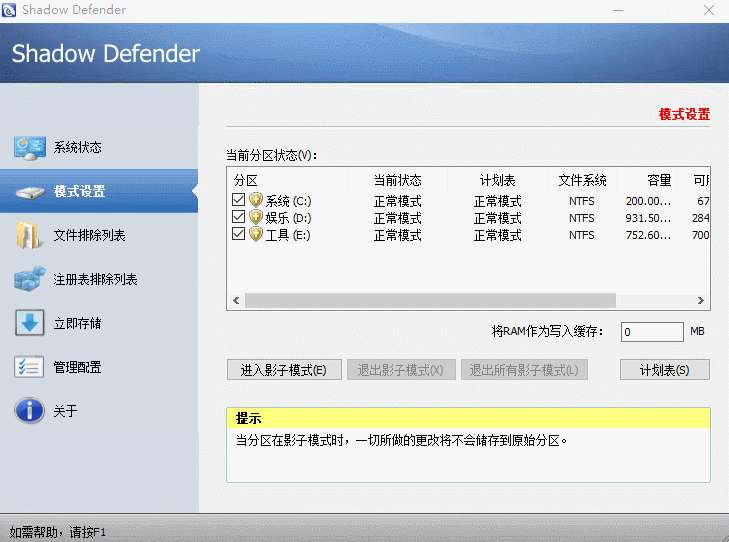This screenshot has height=542, width=729.
Task: Minimize the Shadow Defender window
Action: click(618, 10)
